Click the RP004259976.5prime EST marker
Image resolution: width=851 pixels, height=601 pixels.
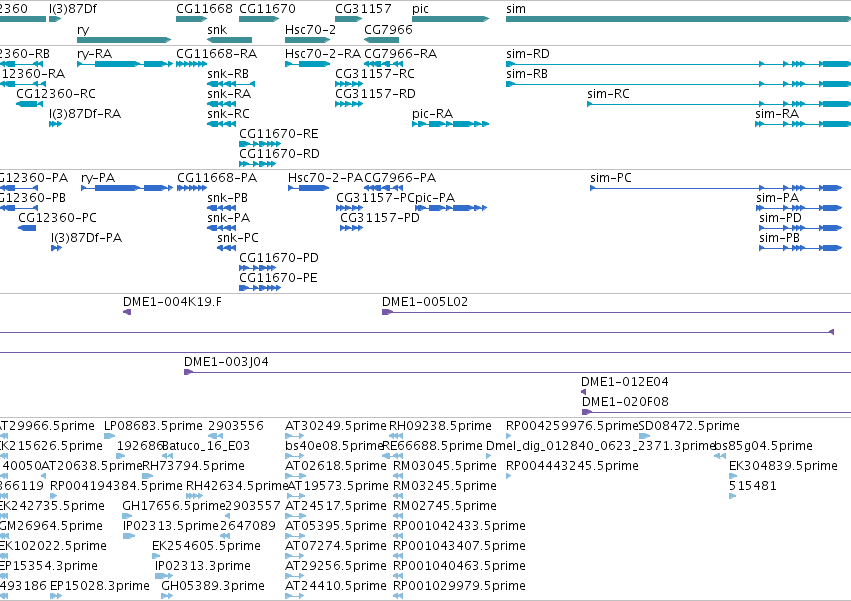[509, 436]
